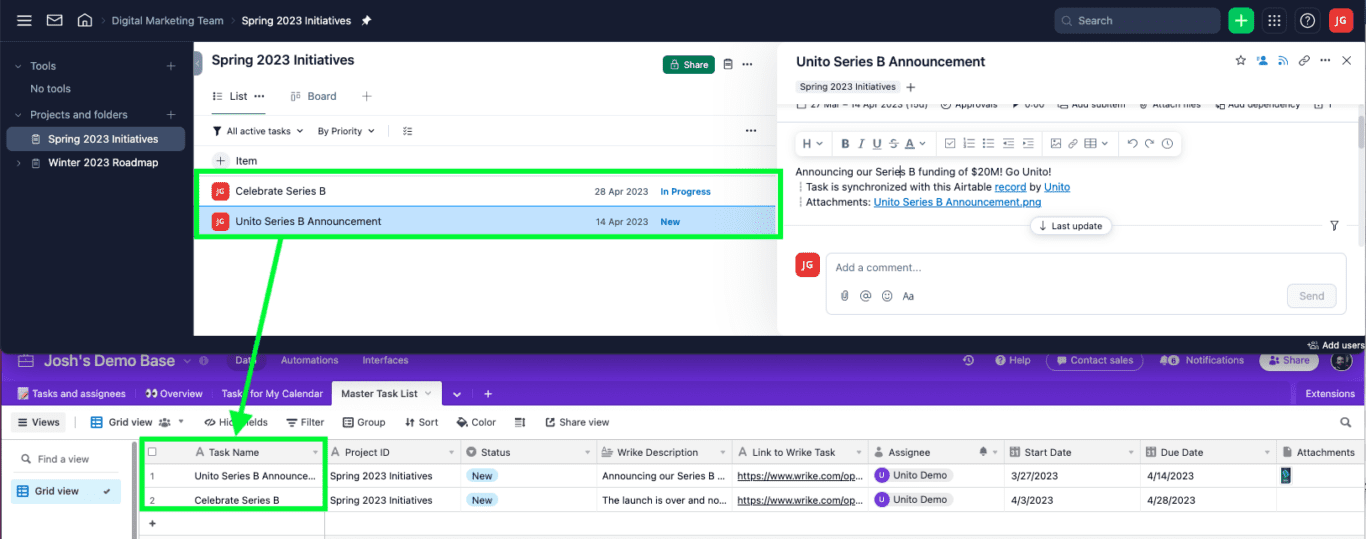Open Airtable record link in description
This screenshot has height=539, width=1366.
(x=1010, y=187)
